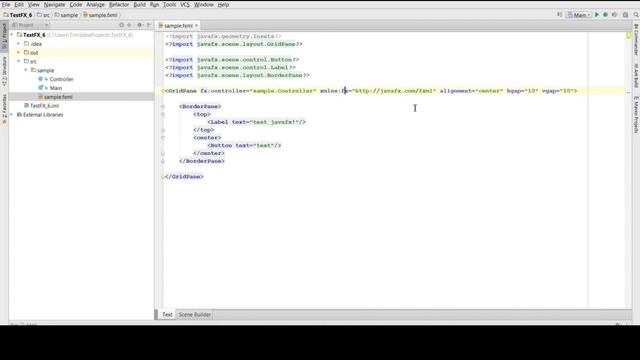Image resolution: width=640 pixels, height=360 pixels.
Task: Open Project panel settings gear
Action: point(140,25)
